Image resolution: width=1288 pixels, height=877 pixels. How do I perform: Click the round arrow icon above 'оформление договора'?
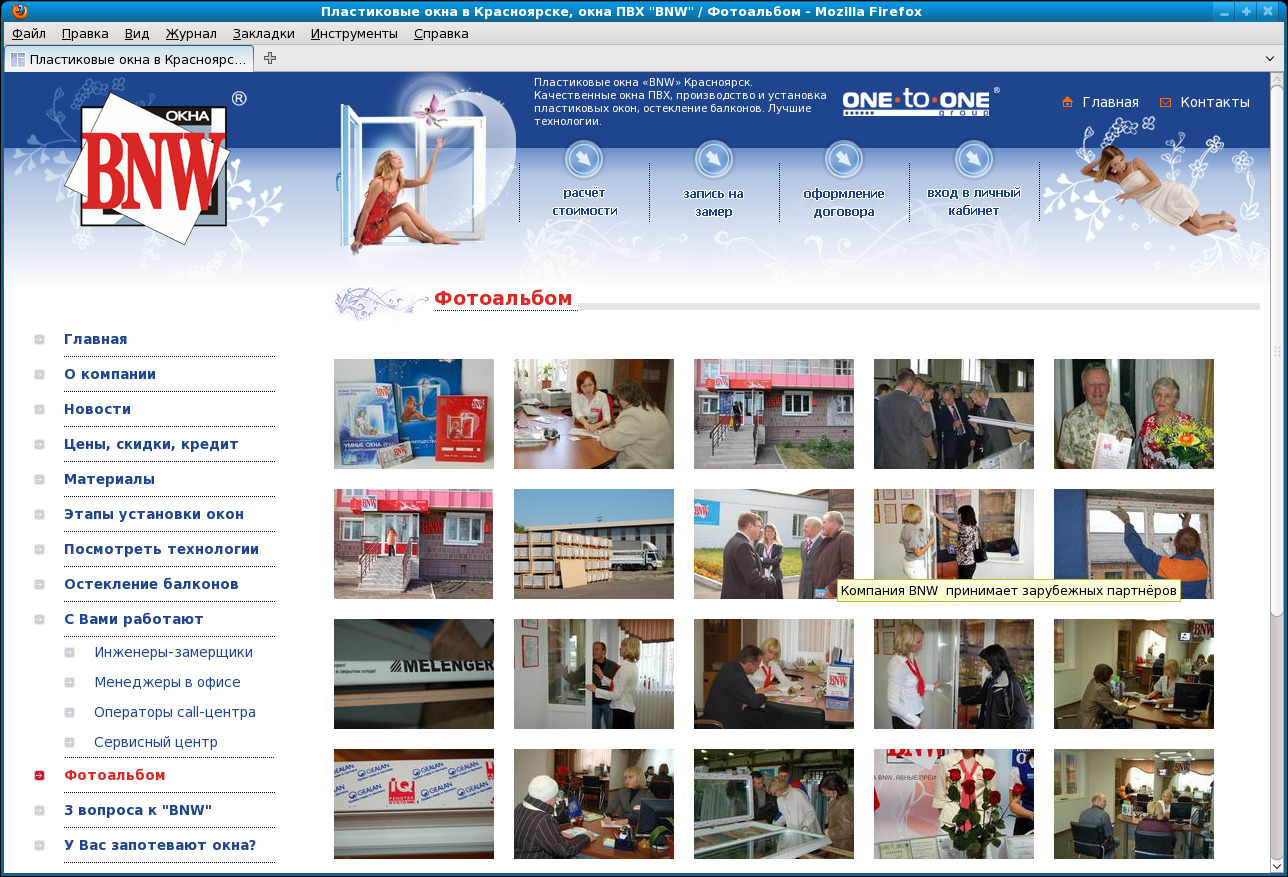(844, 159)
